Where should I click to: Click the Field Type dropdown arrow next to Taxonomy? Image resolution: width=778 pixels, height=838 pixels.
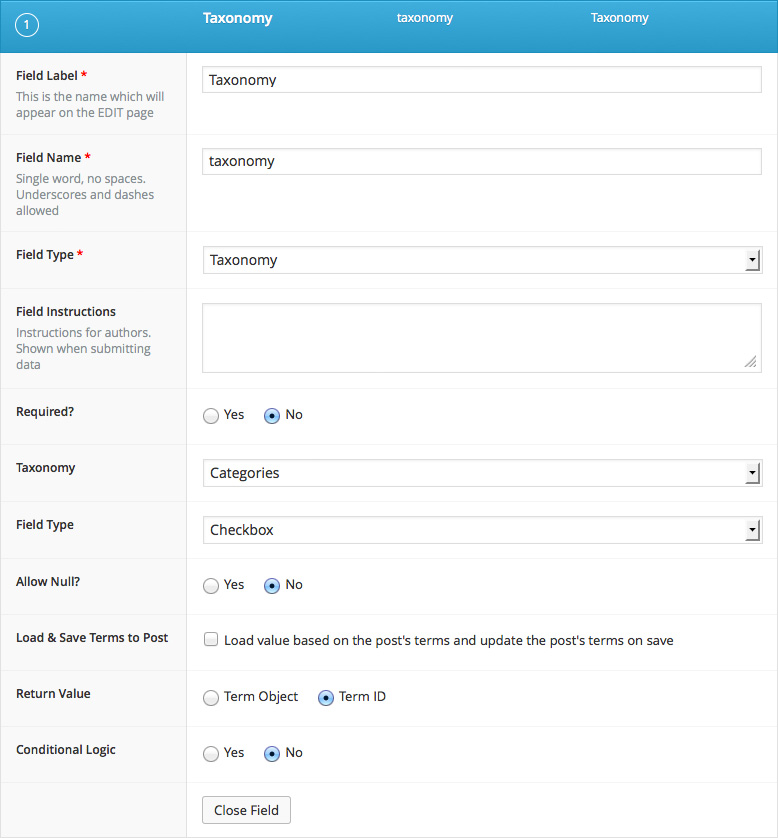[752, 260]
